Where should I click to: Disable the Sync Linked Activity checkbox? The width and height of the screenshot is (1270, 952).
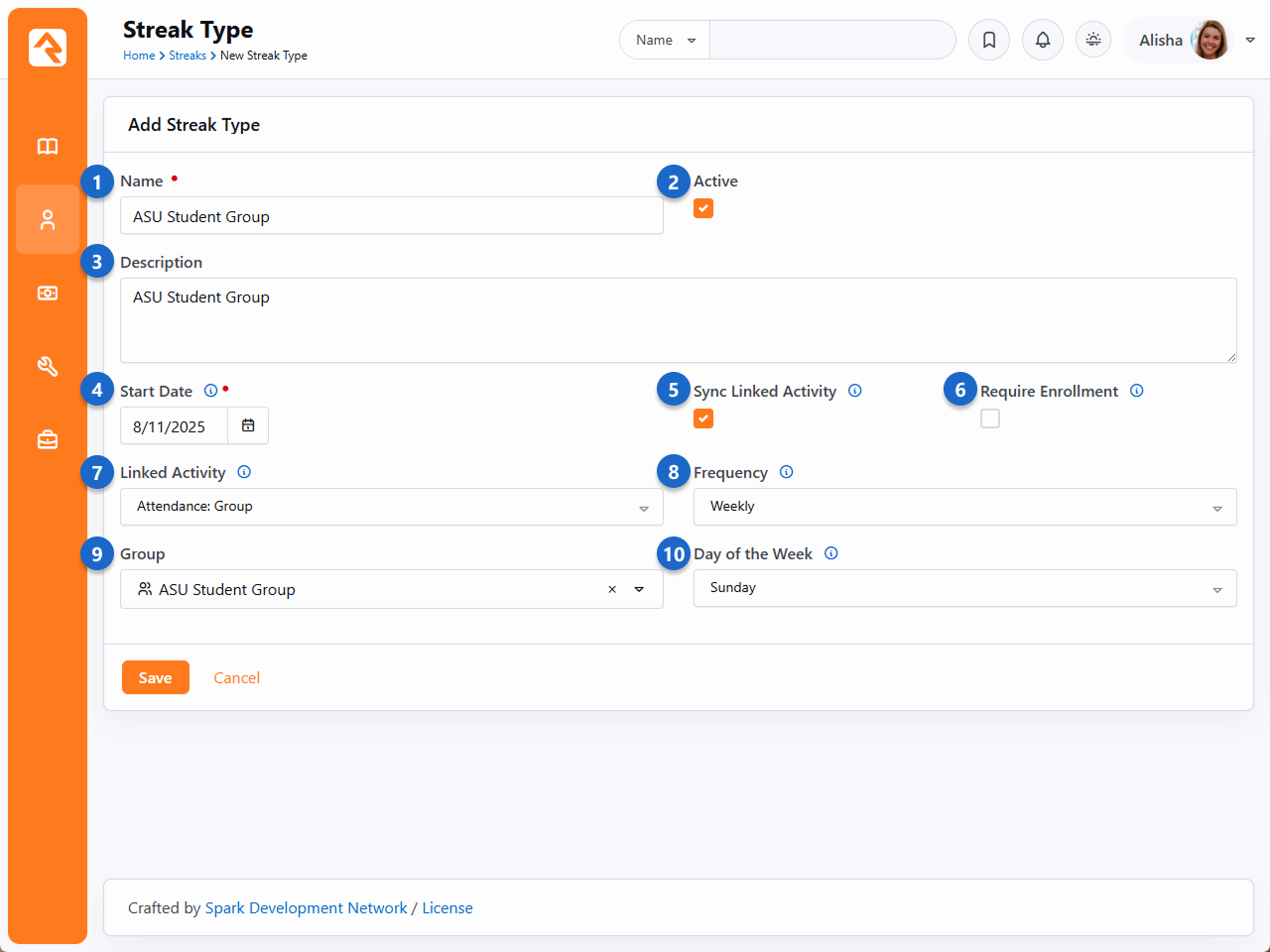(x=703, y=418)
